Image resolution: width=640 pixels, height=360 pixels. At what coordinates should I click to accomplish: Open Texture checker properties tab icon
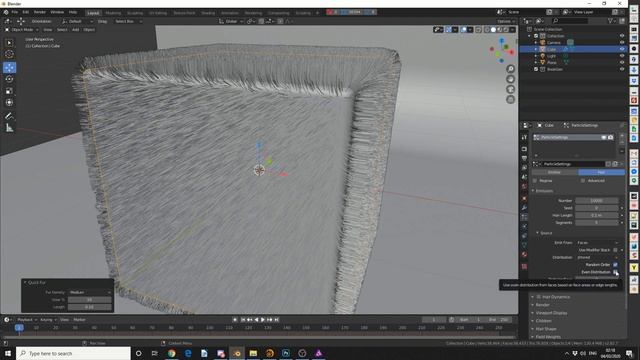(x=524, y=267)
